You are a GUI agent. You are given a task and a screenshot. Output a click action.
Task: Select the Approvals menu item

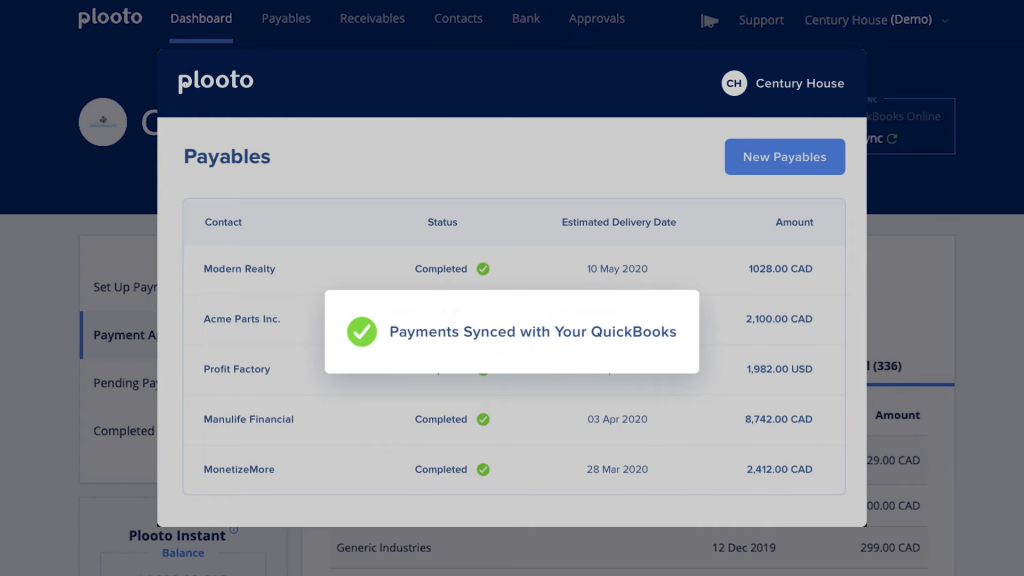[x=597, y=18]
